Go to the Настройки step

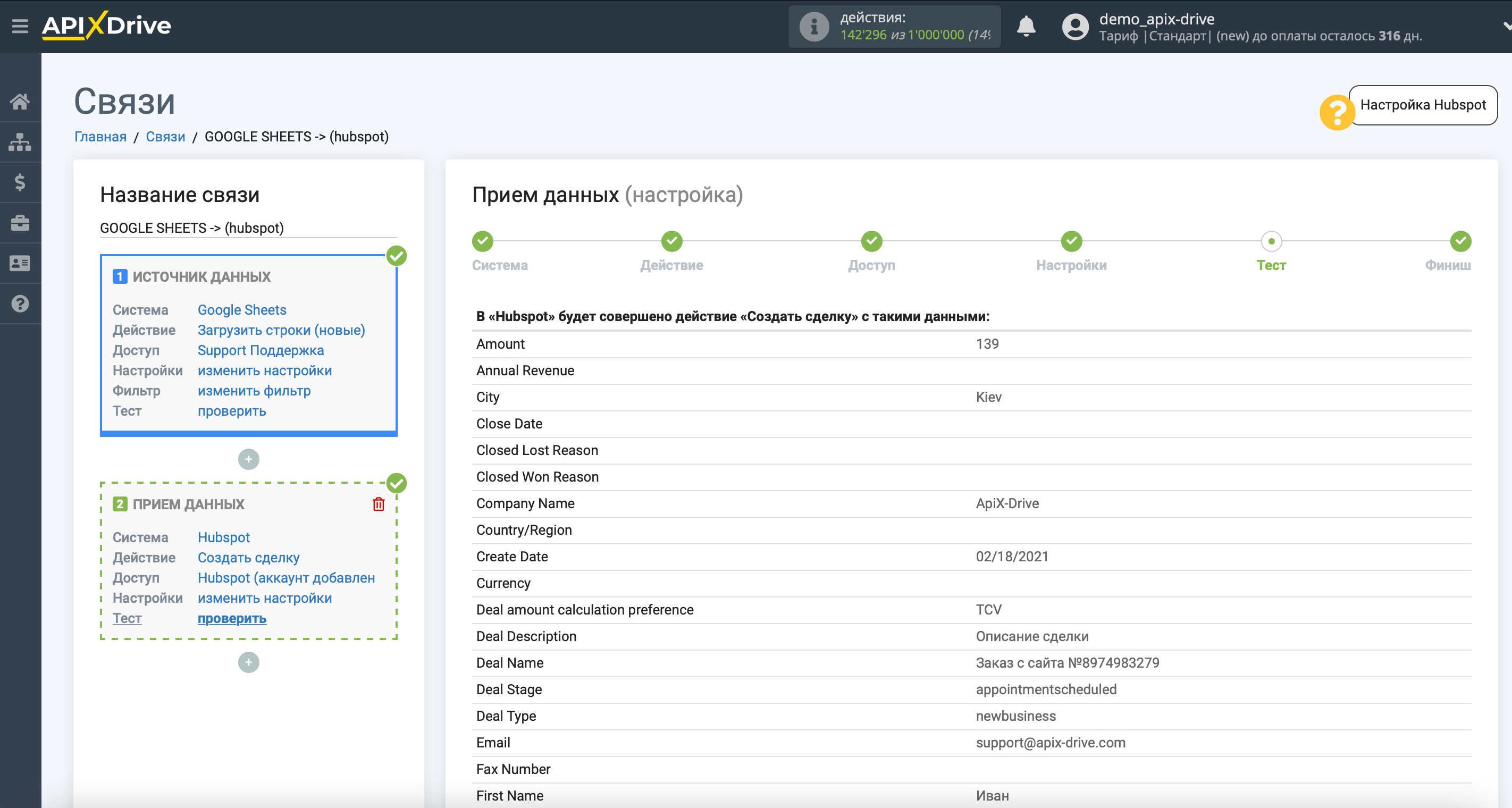coord(1071,265)
